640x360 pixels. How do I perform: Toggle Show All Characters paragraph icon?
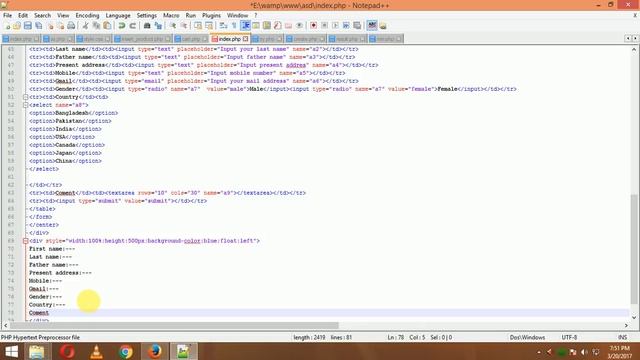coord(234,26)
